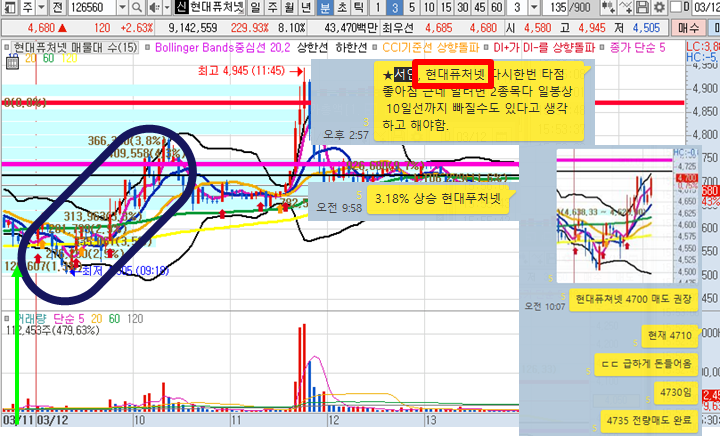Click the 주 type selector box
Screen dimensions: 720x436
(28, 7)
